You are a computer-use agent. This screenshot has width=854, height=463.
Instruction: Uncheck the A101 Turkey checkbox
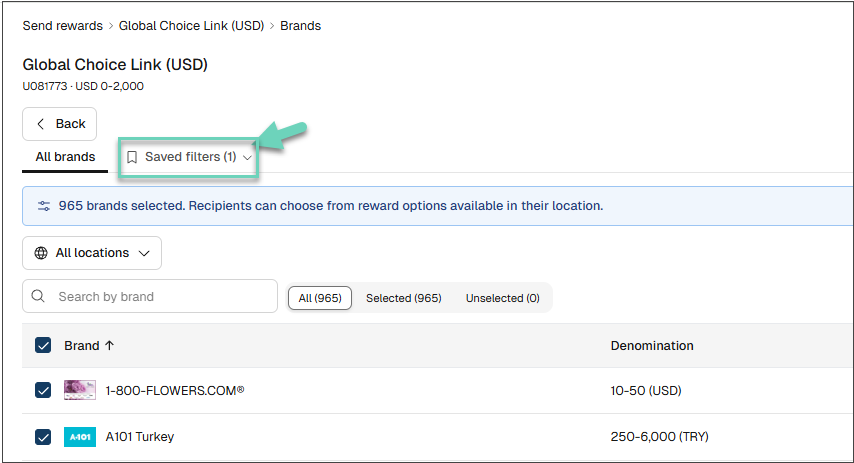[43, 437]
